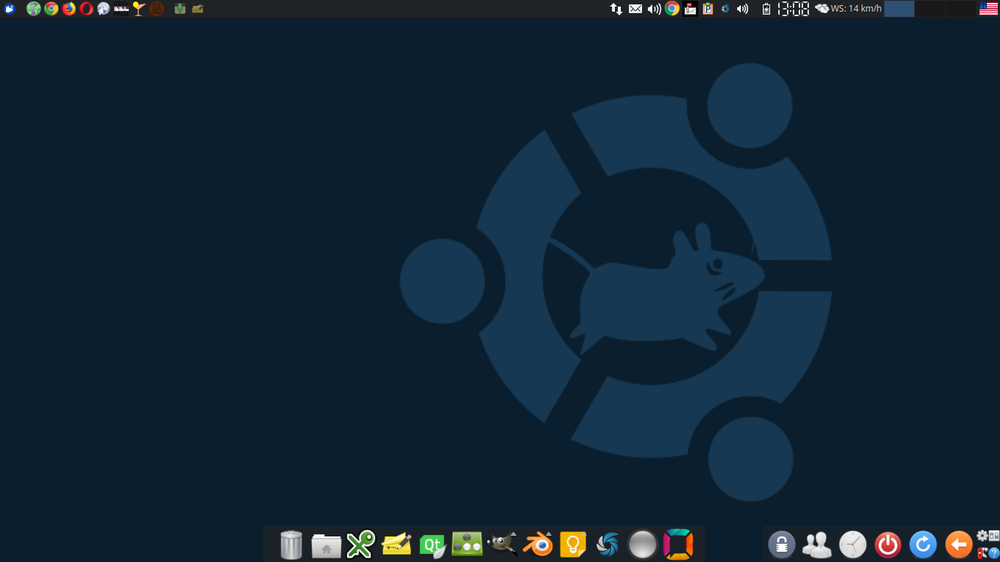Open the Home folder in the dock
Image resolution: width=1000 pixels, height=562 pixels.
(x=326, y=546)
